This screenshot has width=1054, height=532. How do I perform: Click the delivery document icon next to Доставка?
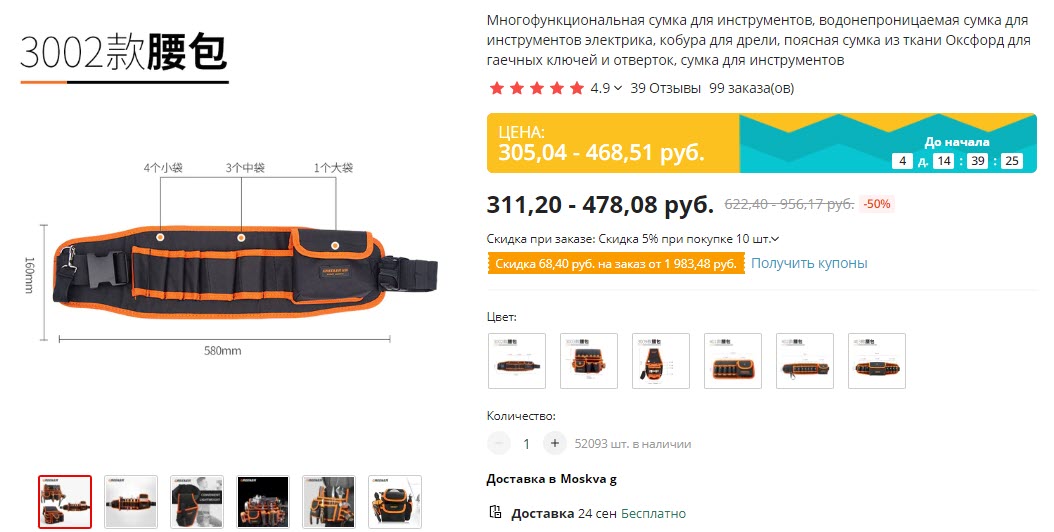(495, 512)
